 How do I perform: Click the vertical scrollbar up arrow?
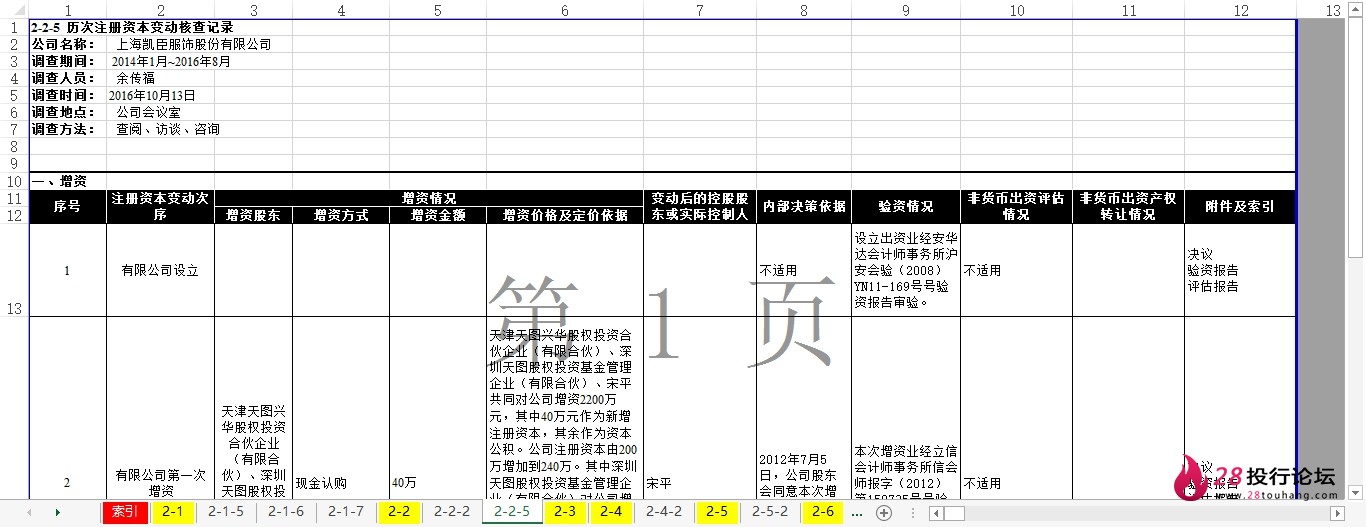coord(1356,10)
